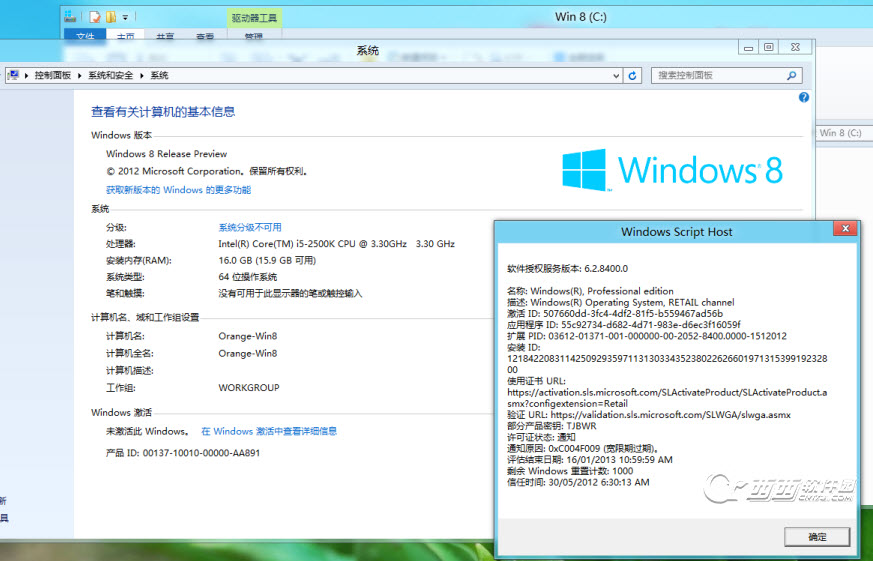
Task: Click the Win 8 (C:) Explorer window title
Action: click(581, 17)
